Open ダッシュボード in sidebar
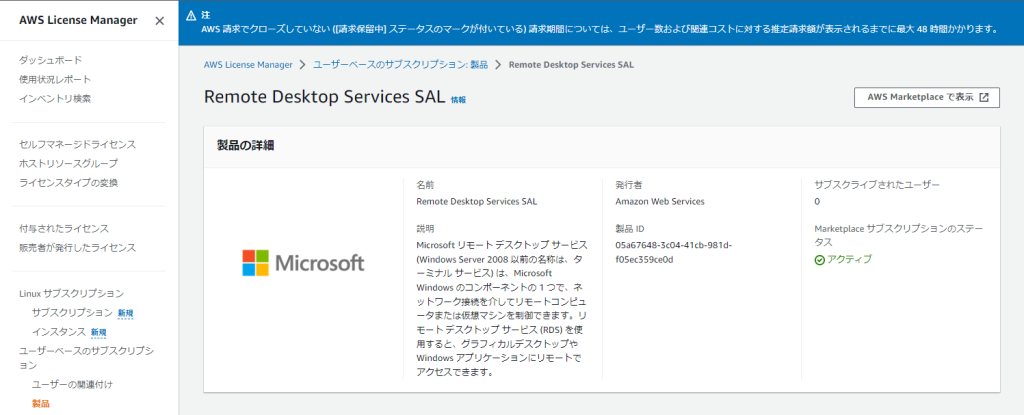 pyautogui.click(x=51, y=60)
